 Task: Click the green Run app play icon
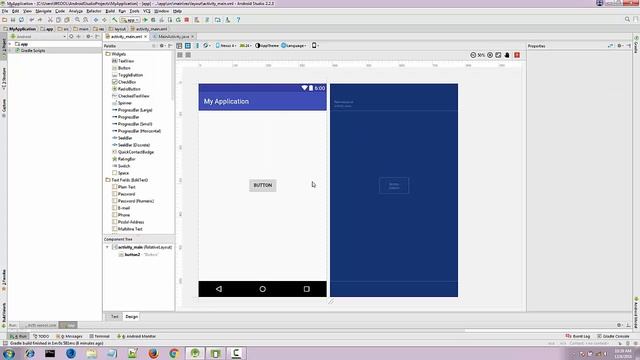click(x=145, y=20)
